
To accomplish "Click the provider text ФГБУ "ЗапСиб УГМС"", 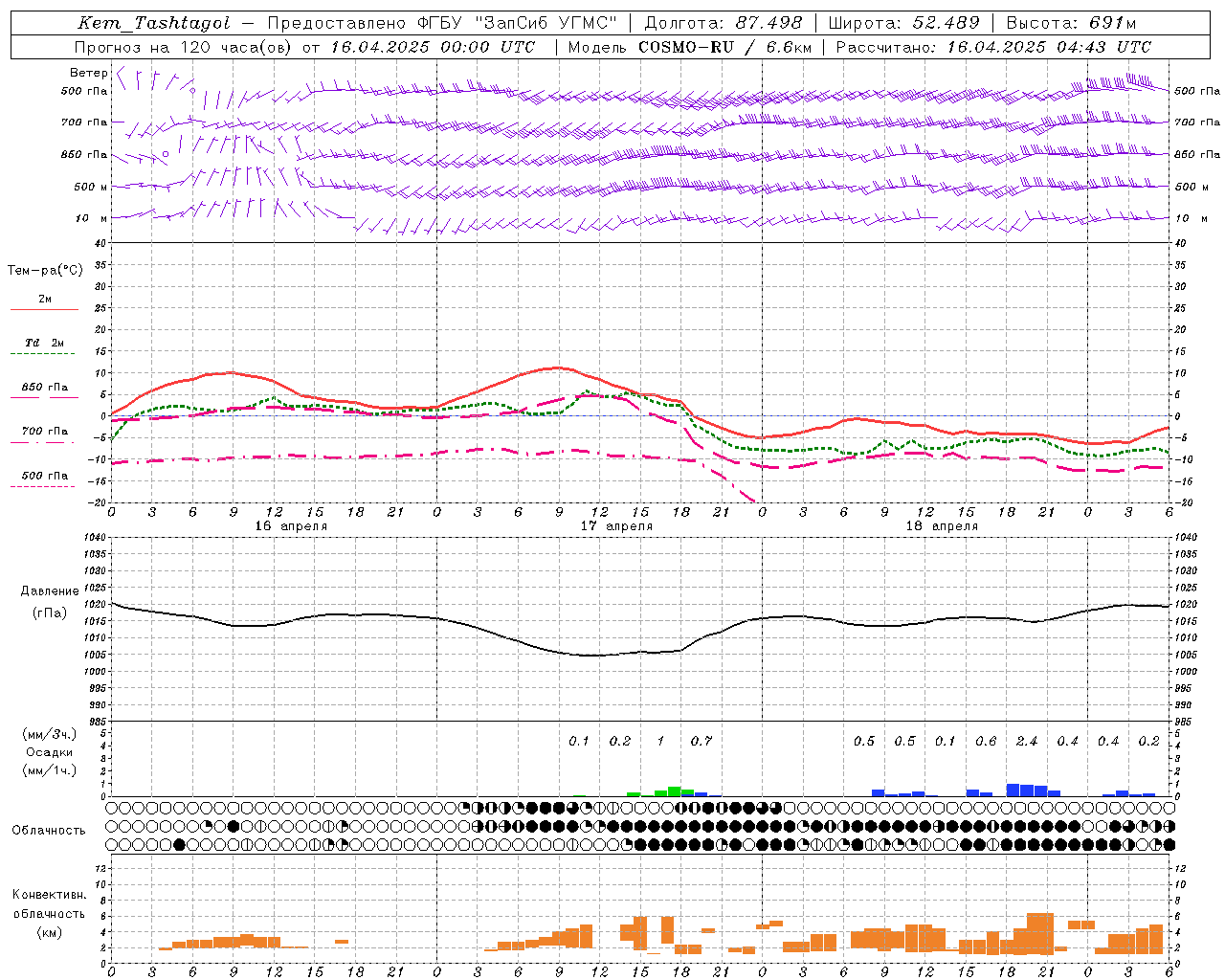I will [518, 23].
